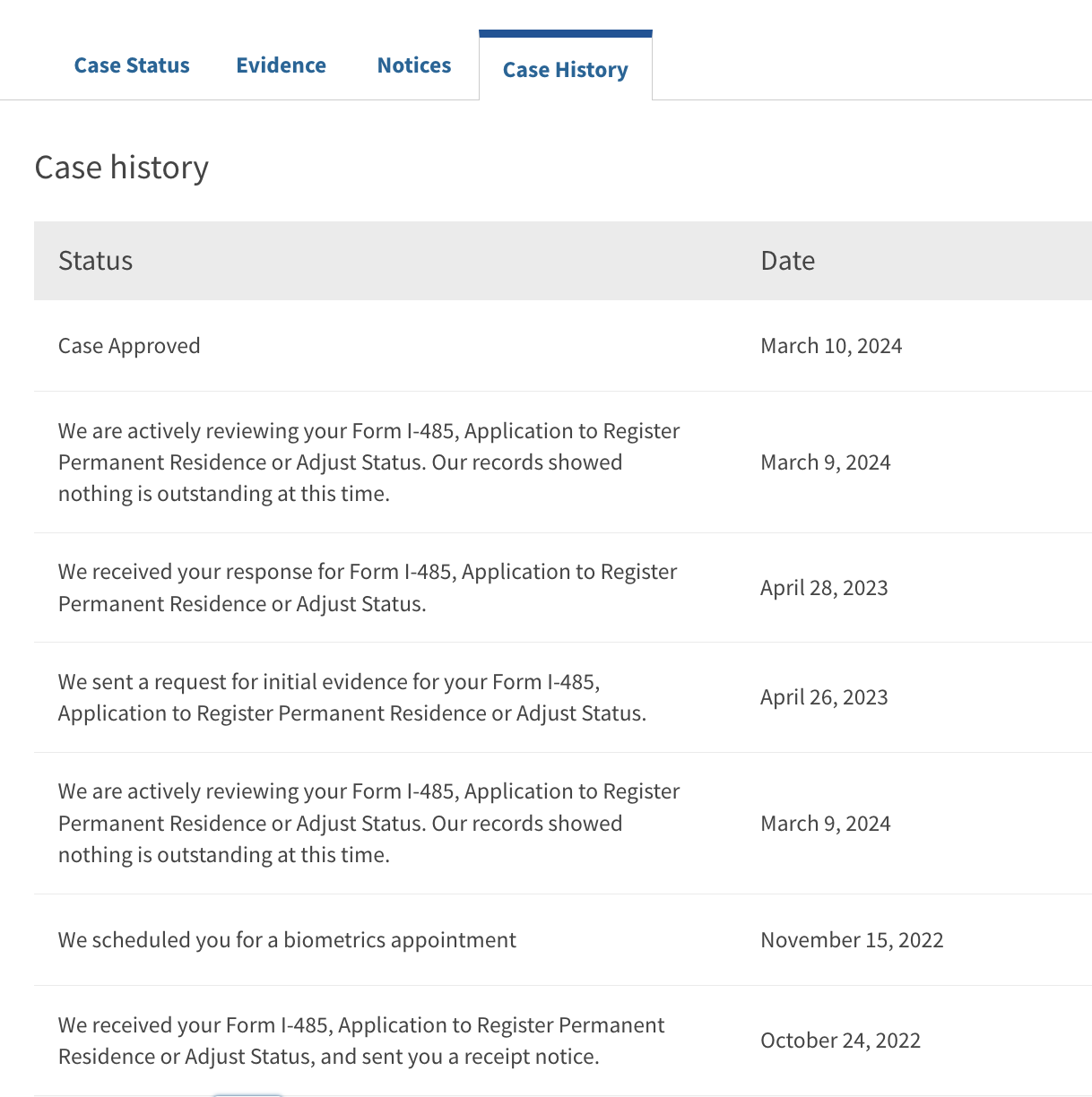1092x1097 pixels.
Task: Click the Status column header
Action: [x=96, y=261]
